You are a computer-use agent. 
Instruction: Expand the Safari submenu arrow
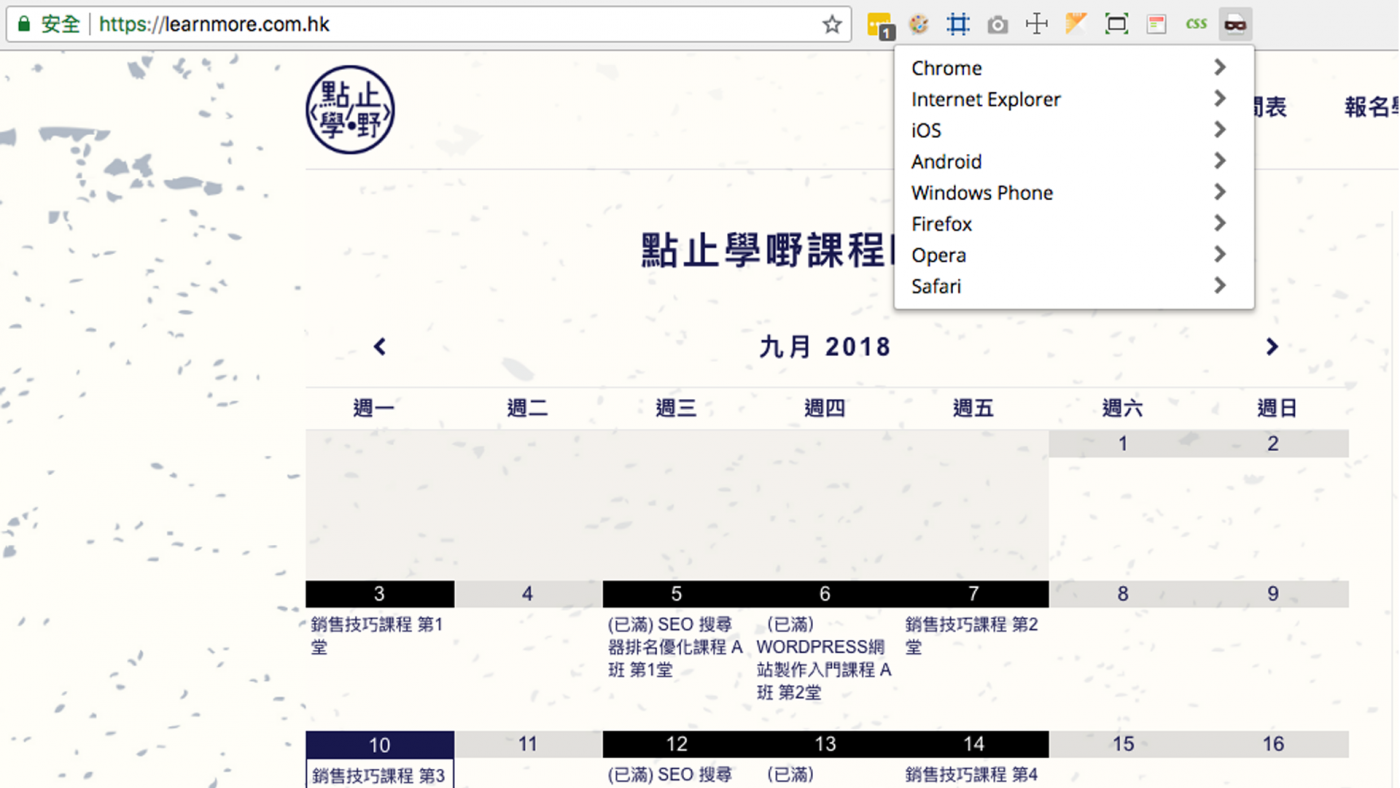(1219, 286)
